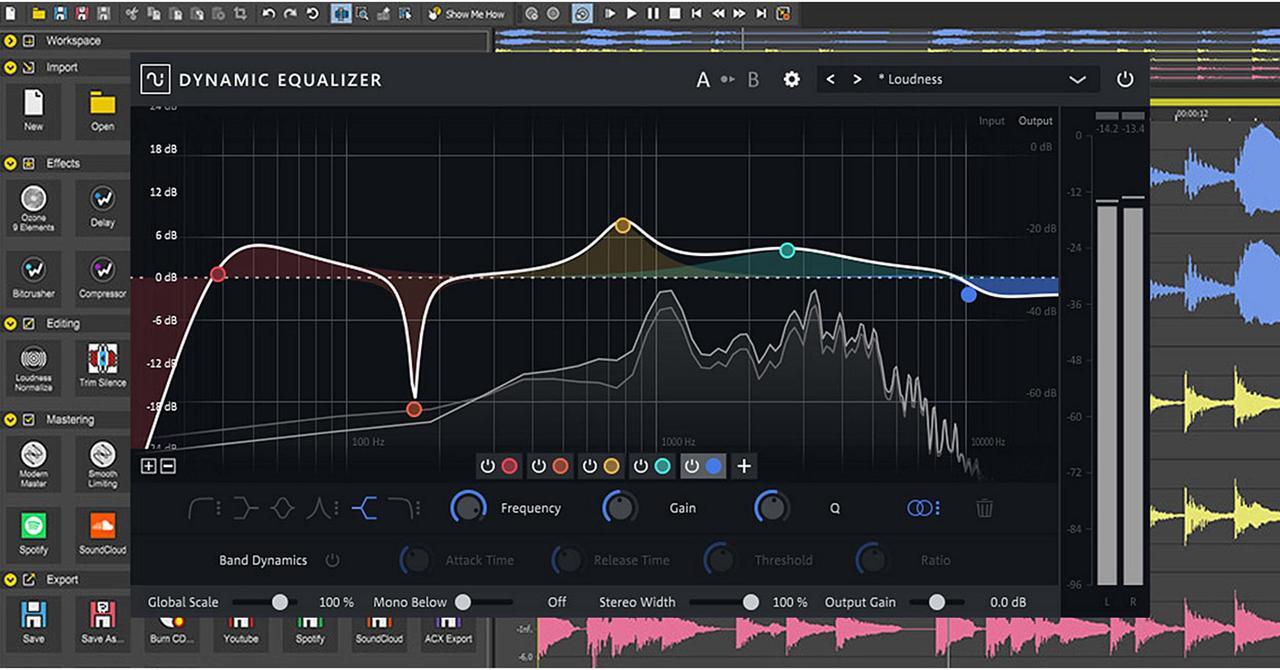Viewport: 1280px width, 670px height.
Task: Select the bell filter shape
Action: [281, 509]
